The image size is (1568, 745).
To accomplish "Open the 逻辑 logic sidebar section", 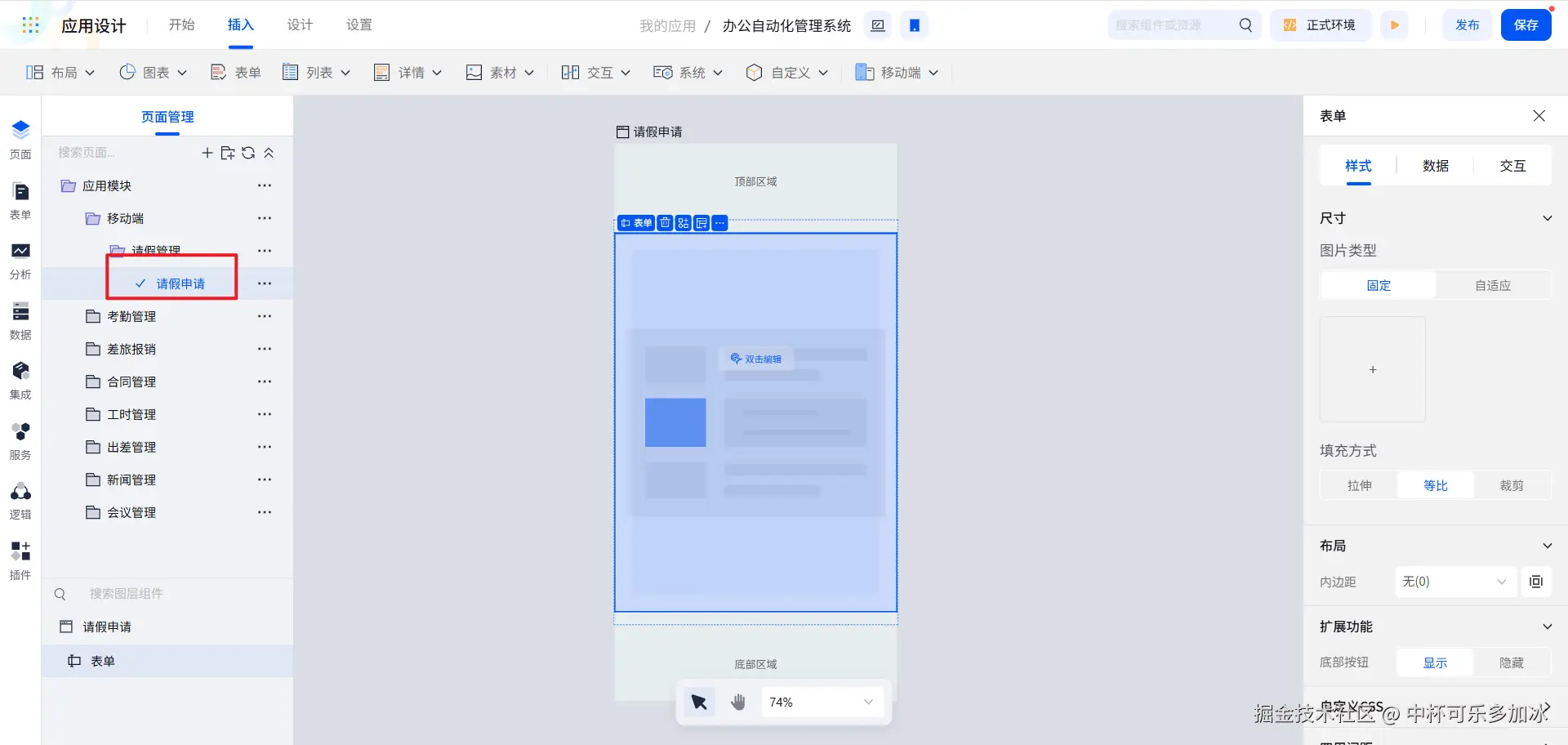I will [x=20, y=501].
